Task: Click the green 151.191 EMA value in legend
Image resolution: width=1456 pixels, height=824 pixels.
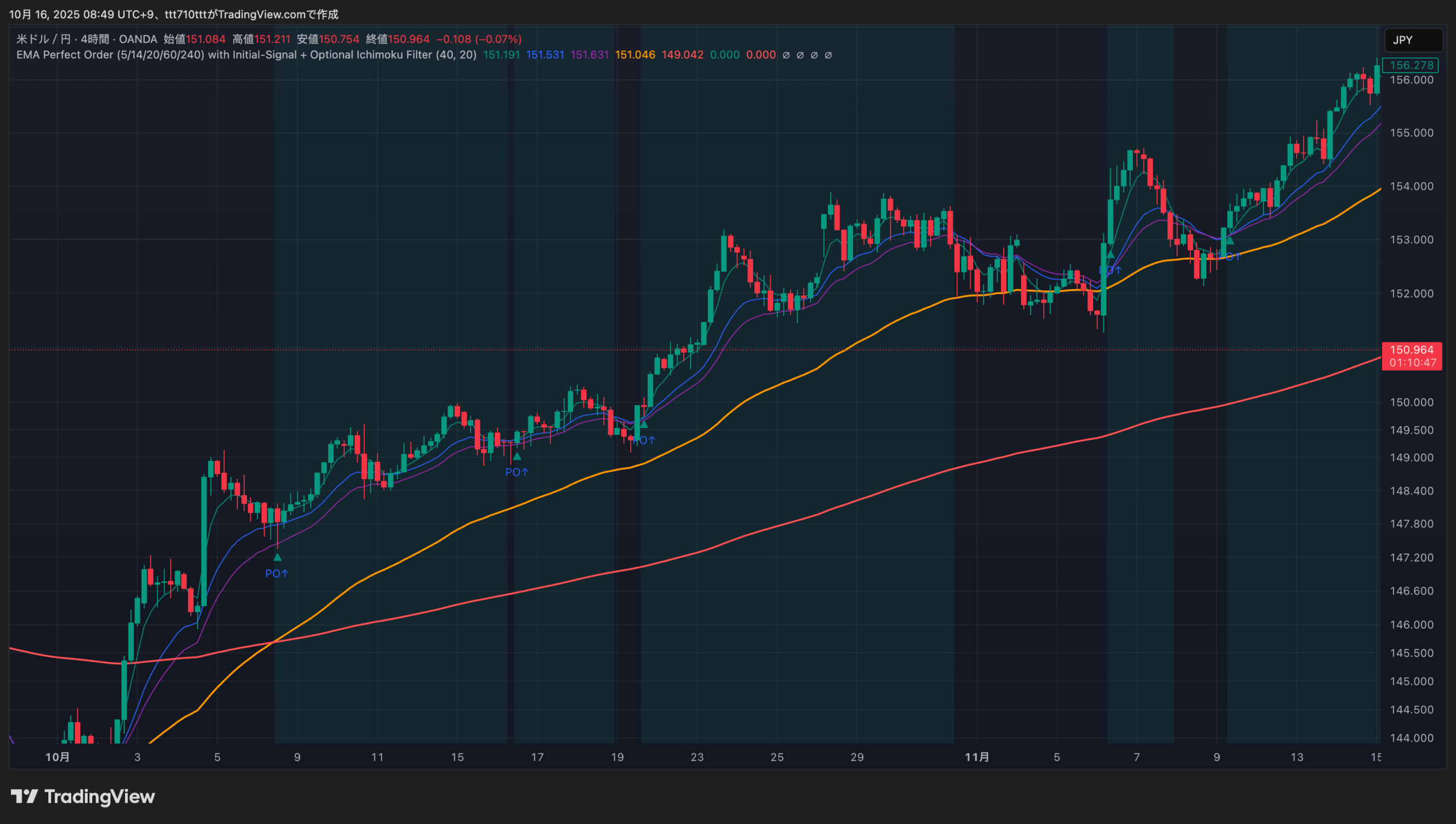Action: (501, 55)
